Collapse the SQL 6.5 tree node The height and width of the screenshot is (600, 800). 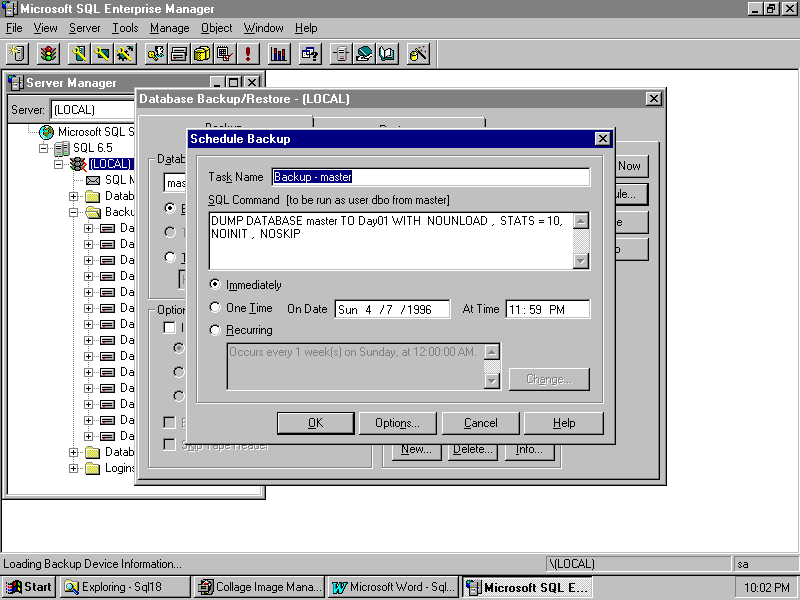pyautogui.click(x=44, y=148)
